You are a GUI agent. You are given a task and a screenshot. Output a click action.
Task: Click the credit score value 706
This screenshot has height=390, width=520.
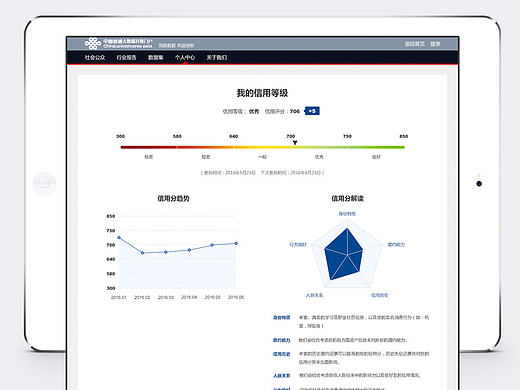(x=295, y=111)
